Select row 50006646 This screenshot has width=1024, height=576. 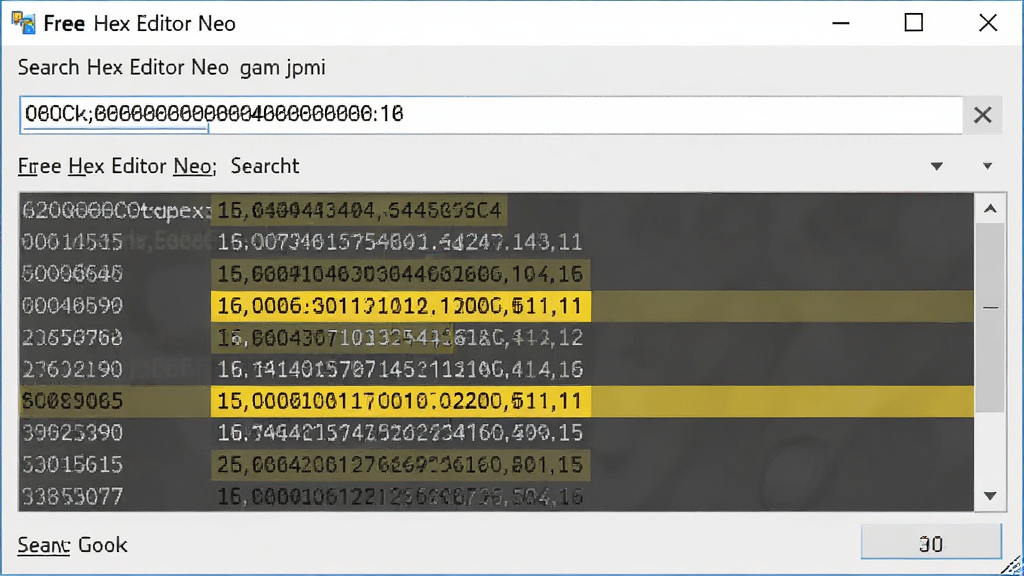coord(496,274)
